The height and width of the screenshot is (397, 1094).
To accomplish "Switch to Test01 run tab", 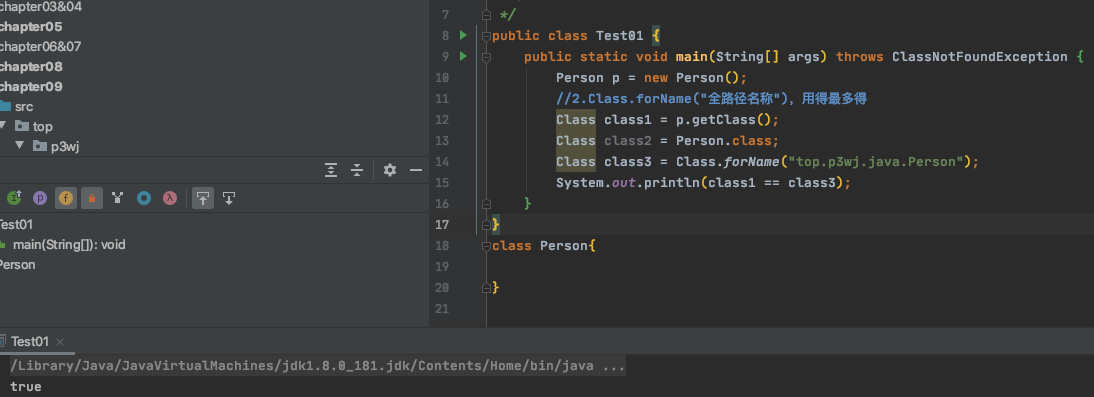I will point(30,342).
